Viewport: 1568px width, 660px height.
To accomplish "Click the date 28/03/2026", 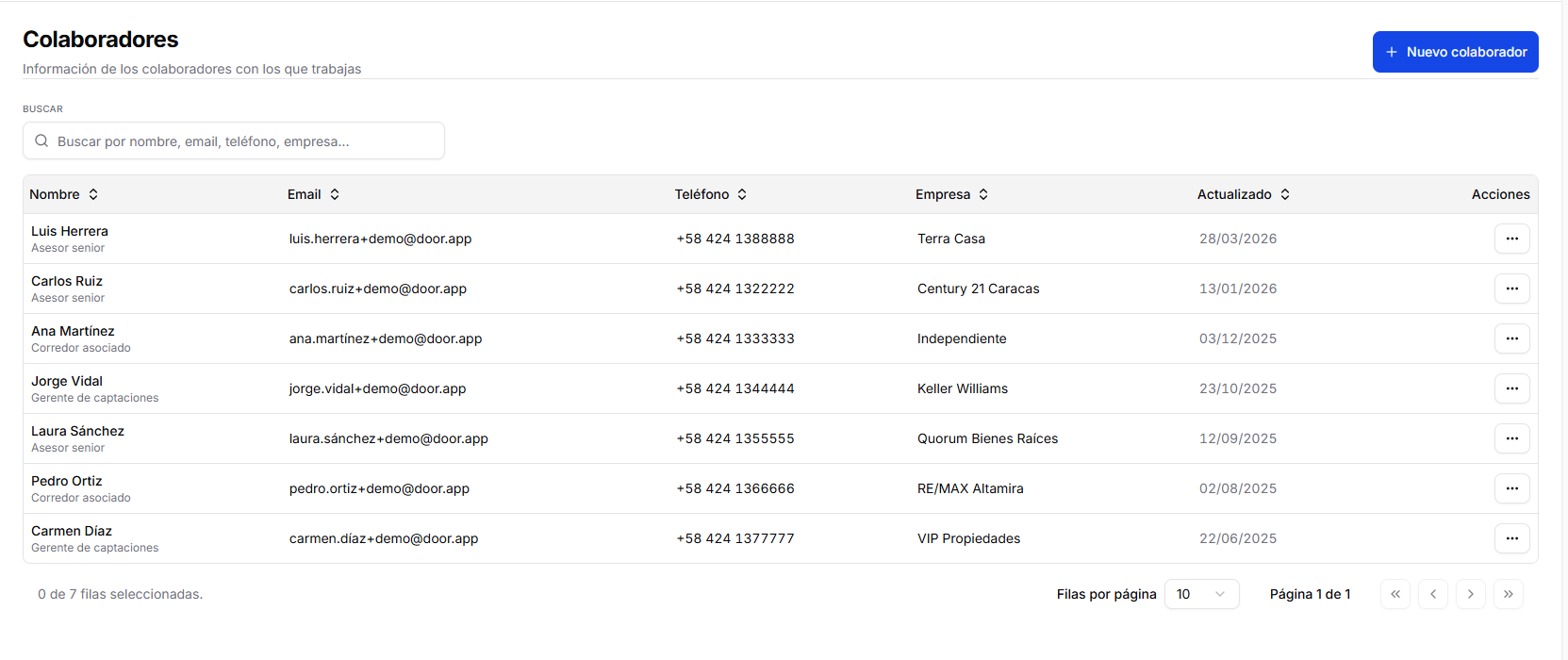I will (x=1238, y=239).
